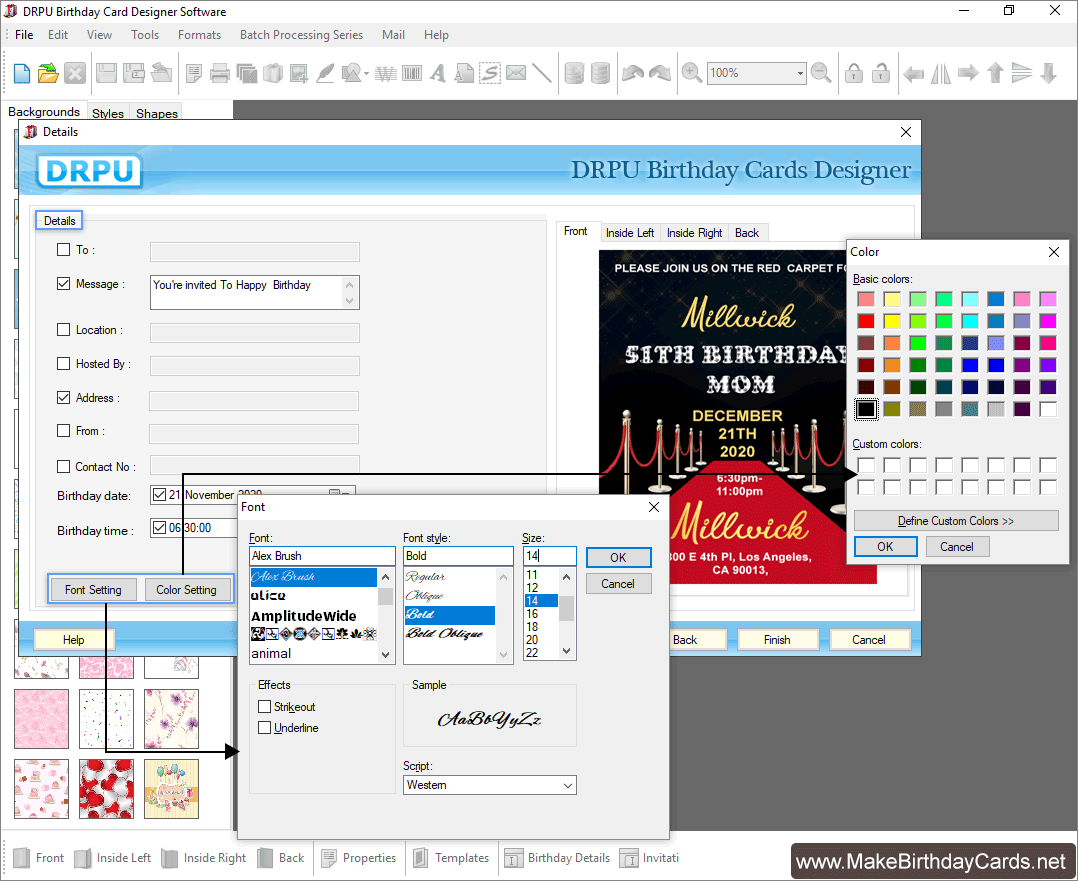Click the New document icon in toolbar
The height and width of the screenshot is (881, 1078).
tap(22, 73)
